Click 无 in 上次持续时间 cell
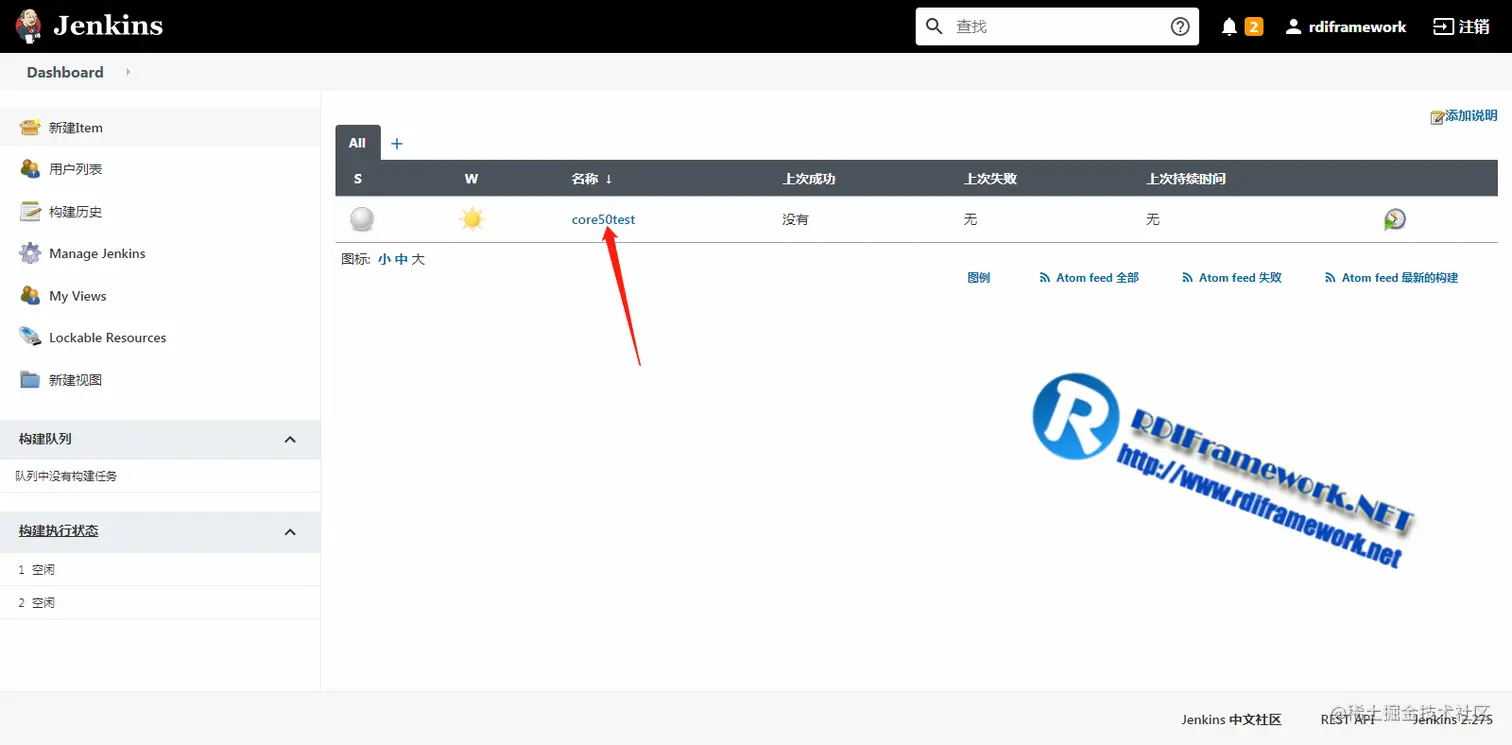 click(1153, 219)
